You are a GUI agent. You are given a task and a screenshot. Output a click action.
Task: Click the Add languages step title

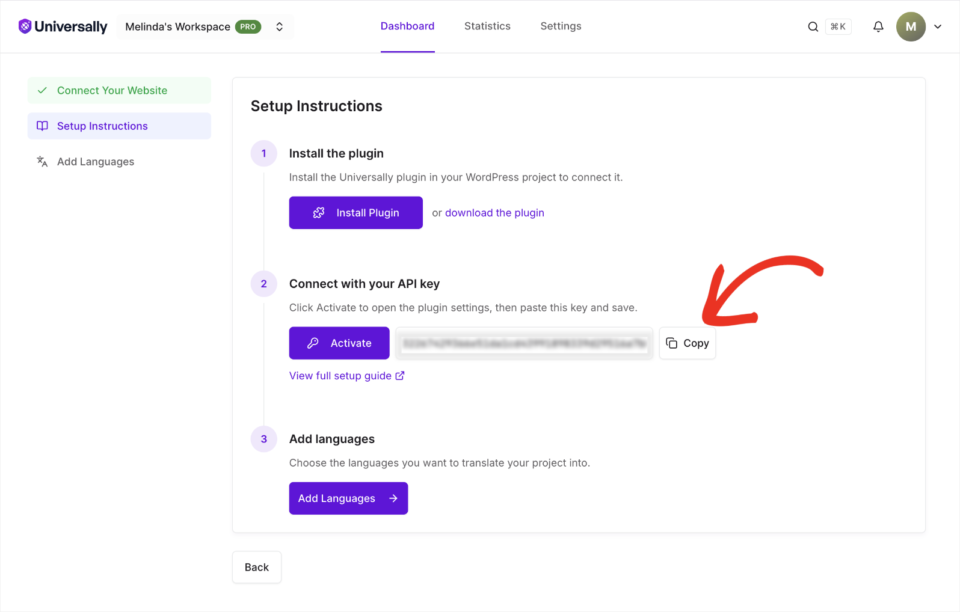click(332, 439)
